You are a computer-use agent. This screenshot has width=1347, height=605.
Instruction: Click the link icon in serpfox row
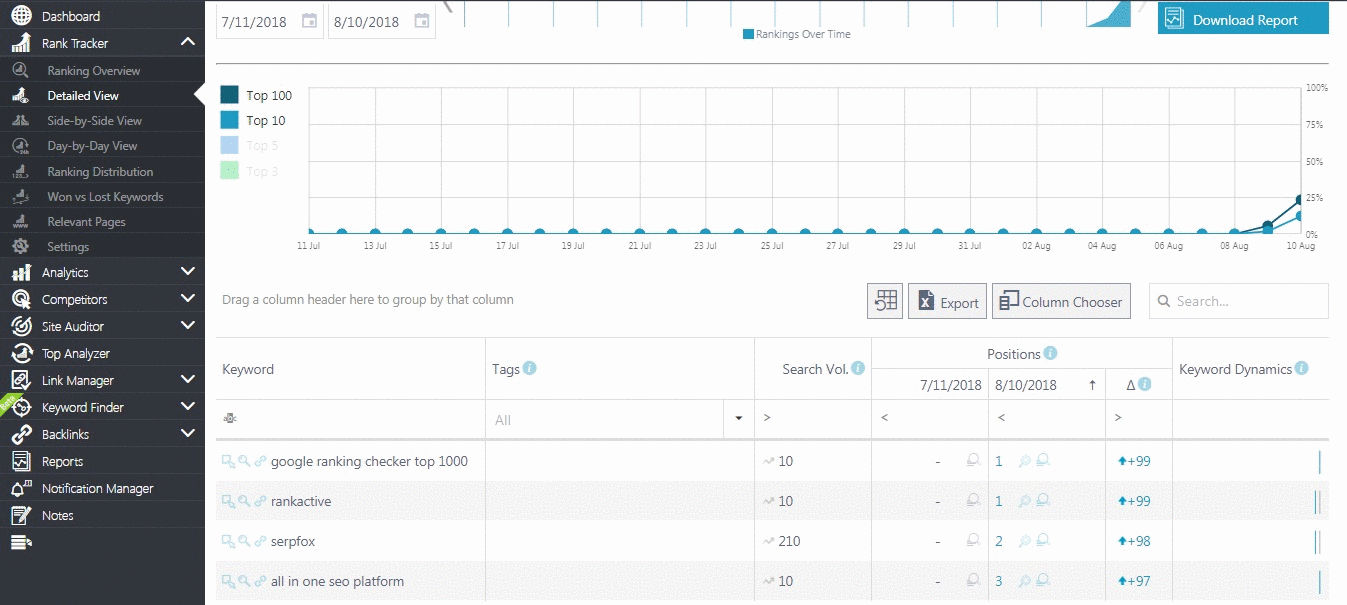[260, 541]
